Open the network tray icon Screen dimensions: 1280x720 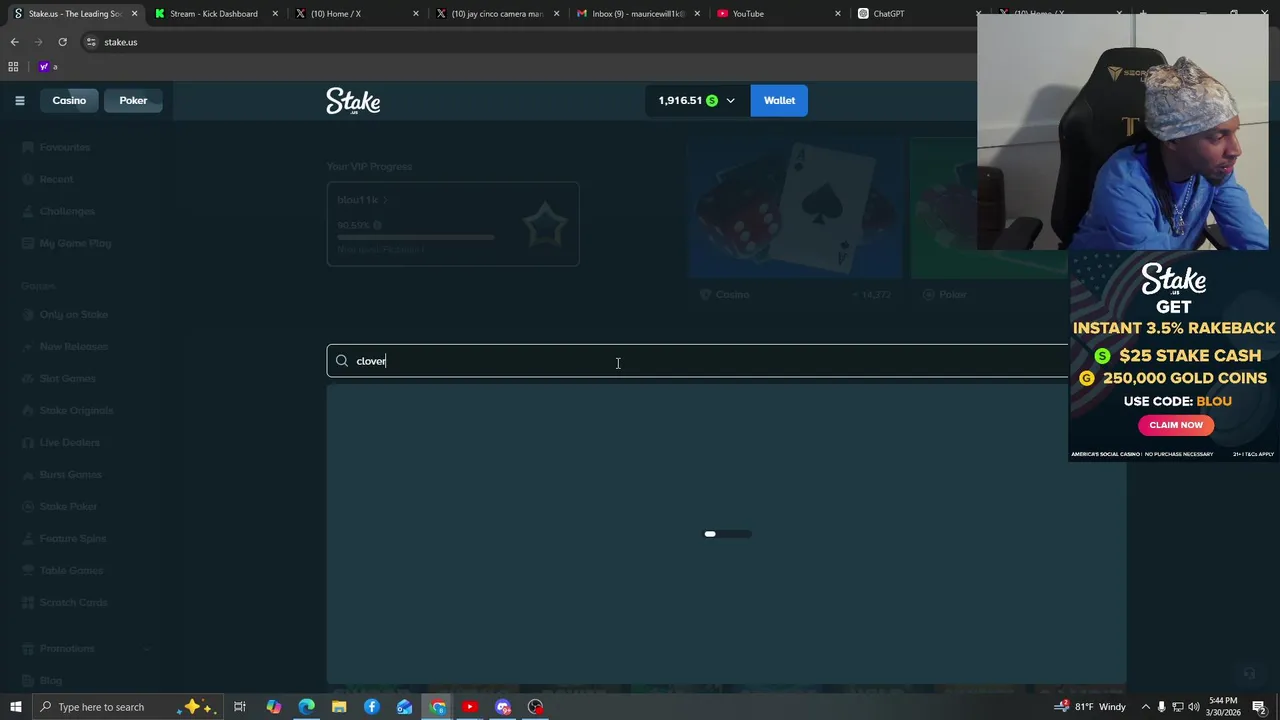[x=1178, y=707]
